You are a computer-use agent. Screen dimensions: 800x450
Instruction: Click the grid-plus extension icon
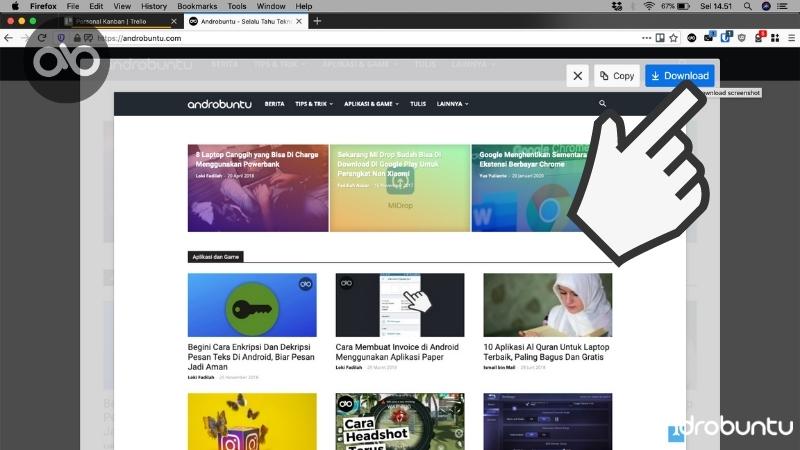coord(775,38)
